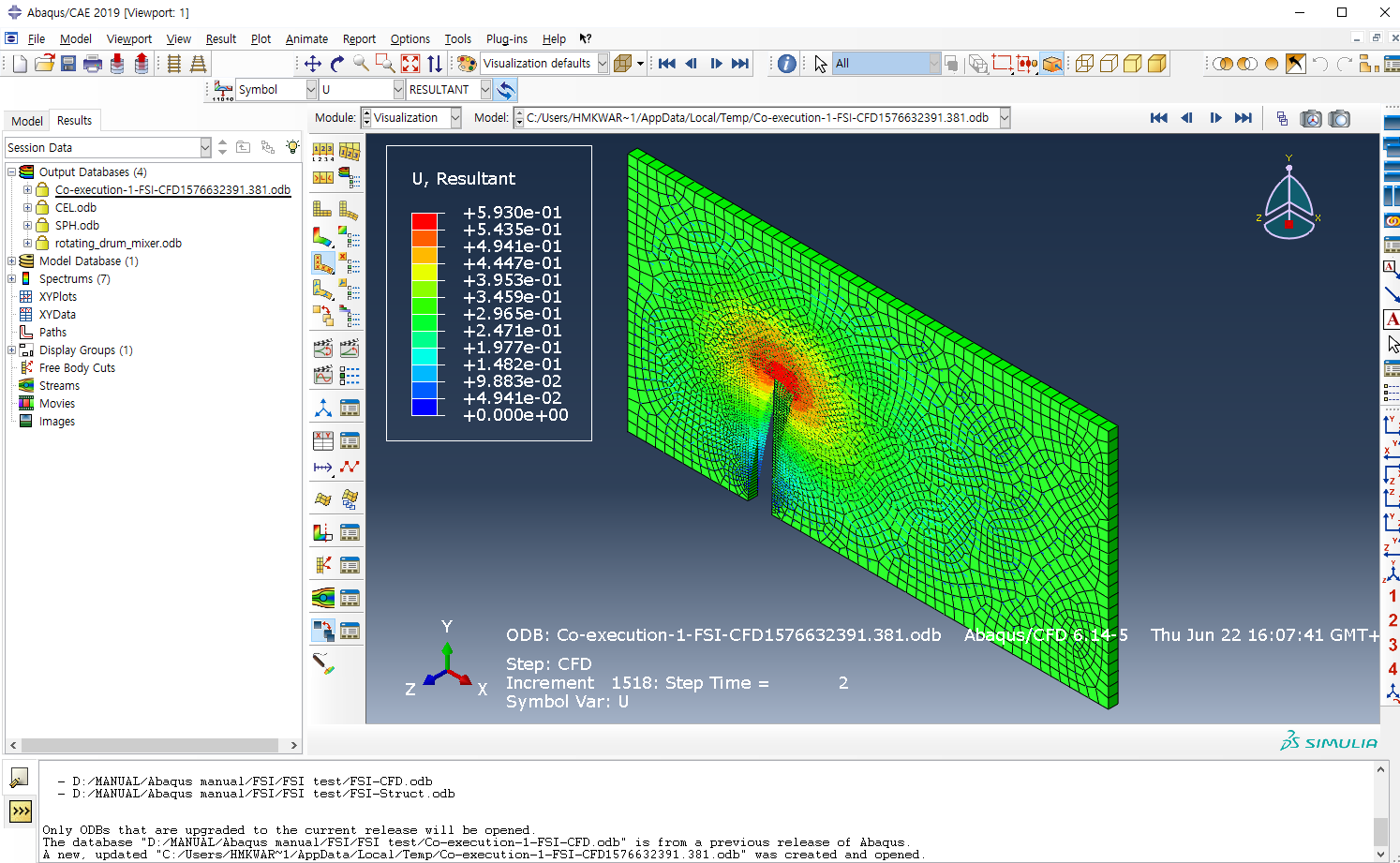
Task: Click the Create XY Data icon
Action: [x=323, y=440]
